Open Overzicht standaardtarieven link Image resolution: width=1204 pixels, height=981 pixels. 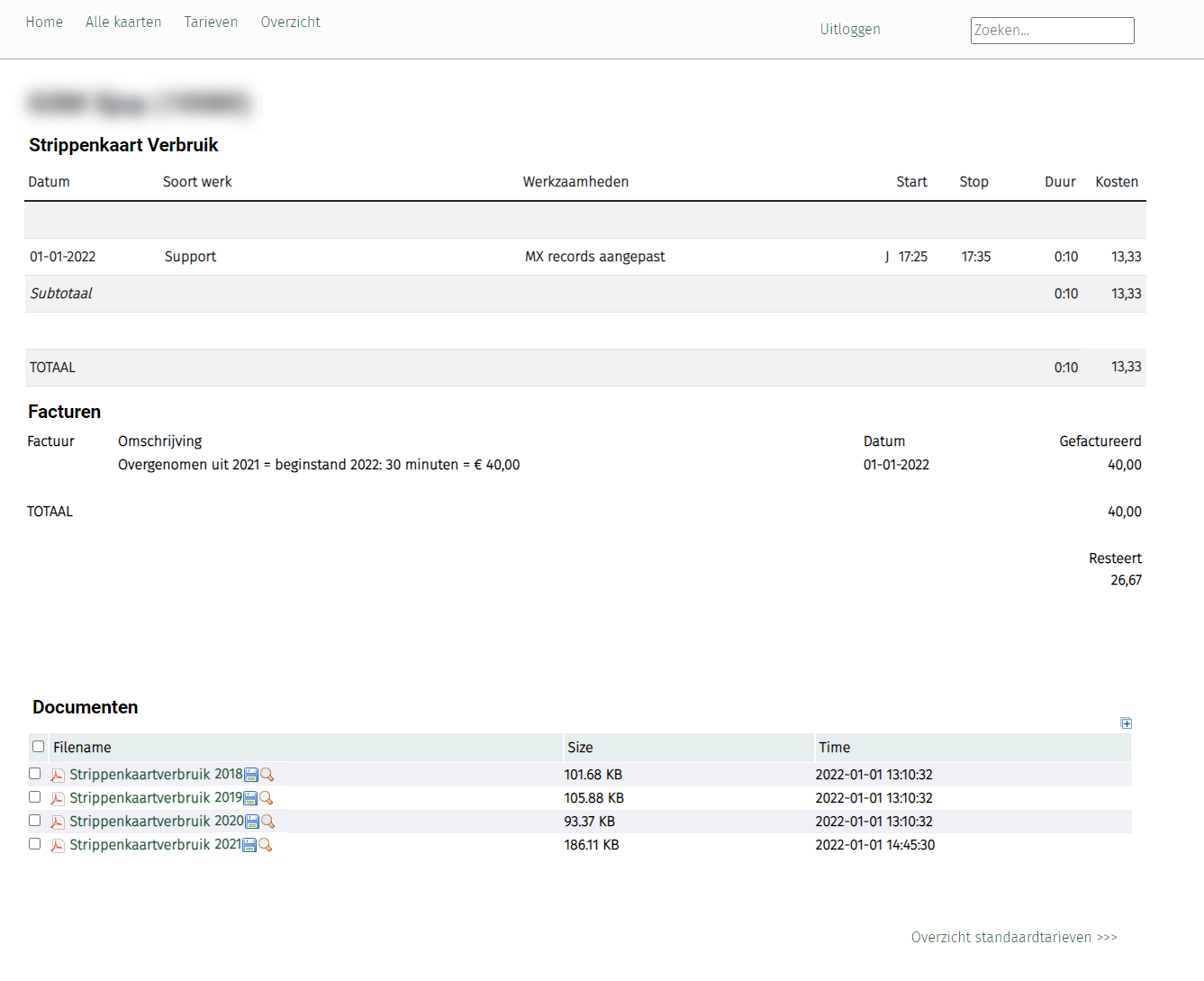1013,938
